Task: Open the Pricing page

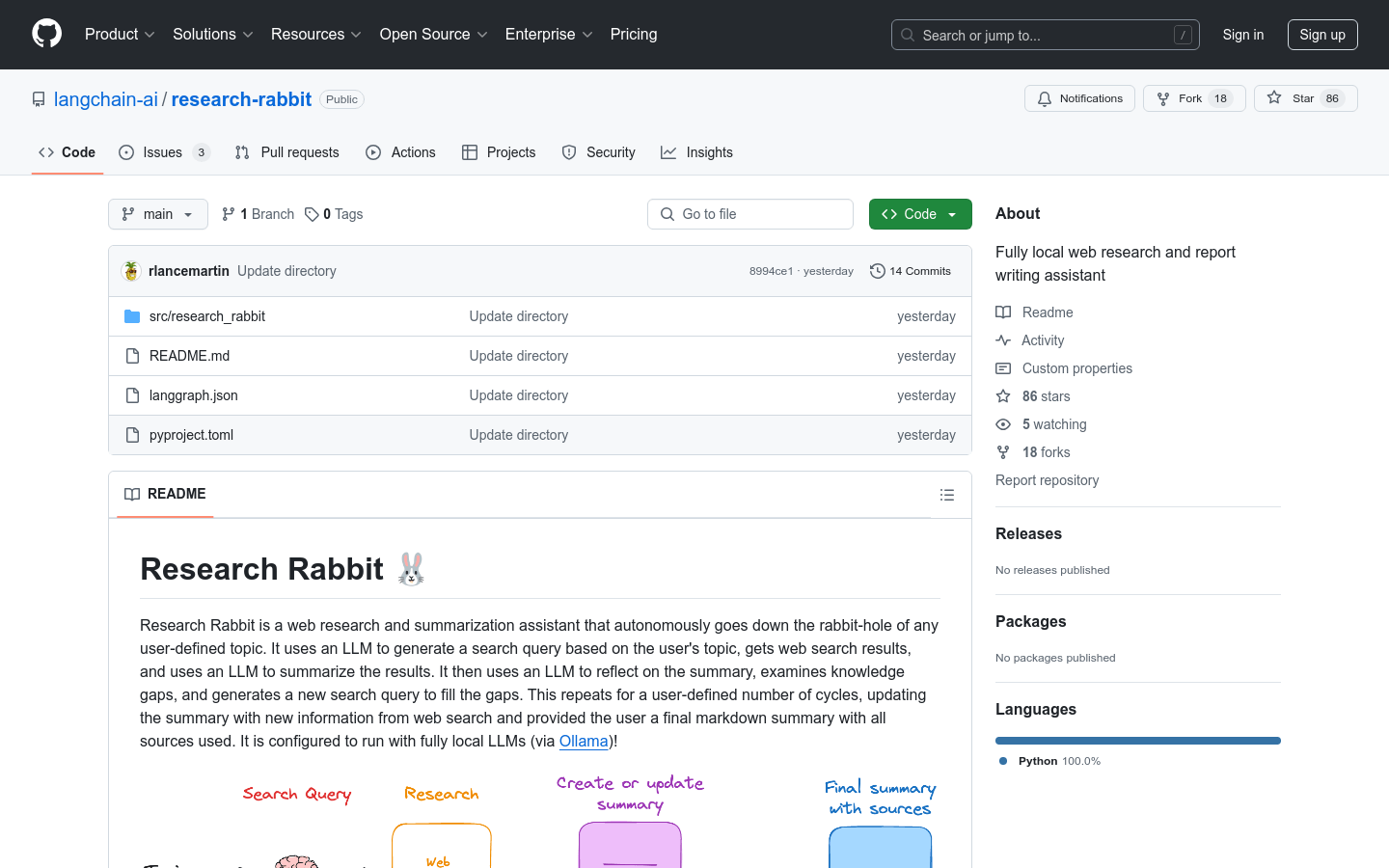Action: (x=634, y=34)
